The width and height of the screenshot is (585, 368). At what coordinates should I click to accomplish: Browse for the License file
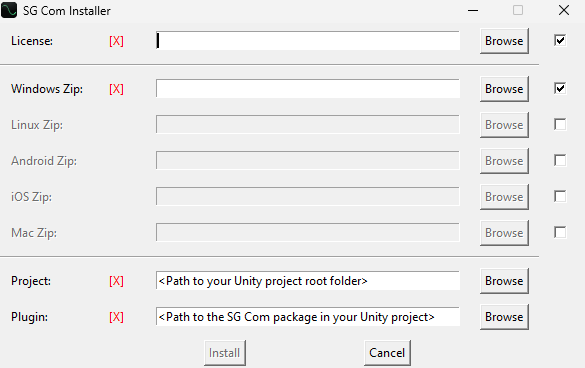[x=504, y=41]
